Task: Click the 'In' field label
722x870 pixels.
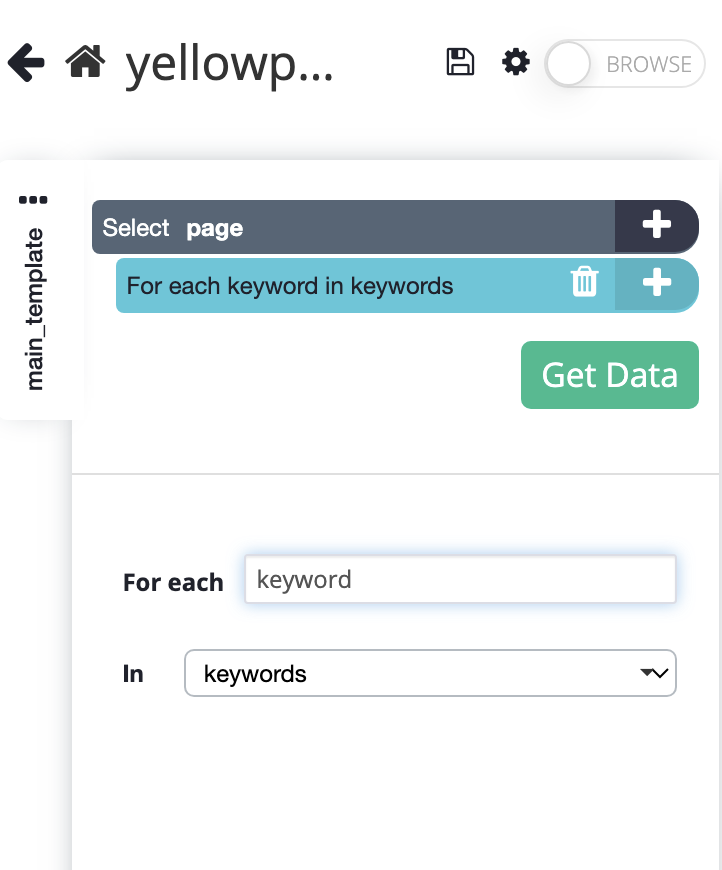Action: click(x=133, y=674)
